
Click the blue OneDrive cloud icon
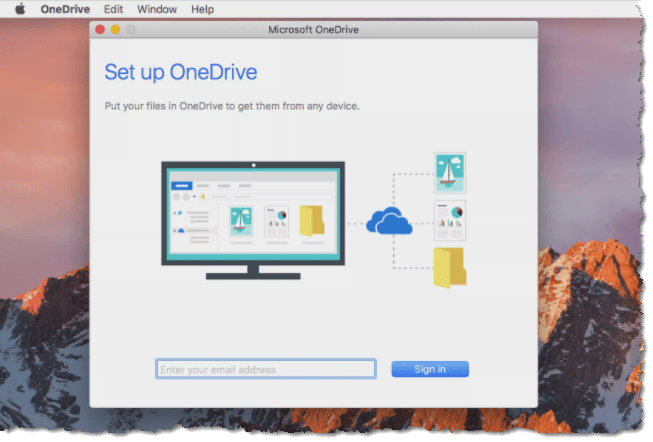coord(388,221)
